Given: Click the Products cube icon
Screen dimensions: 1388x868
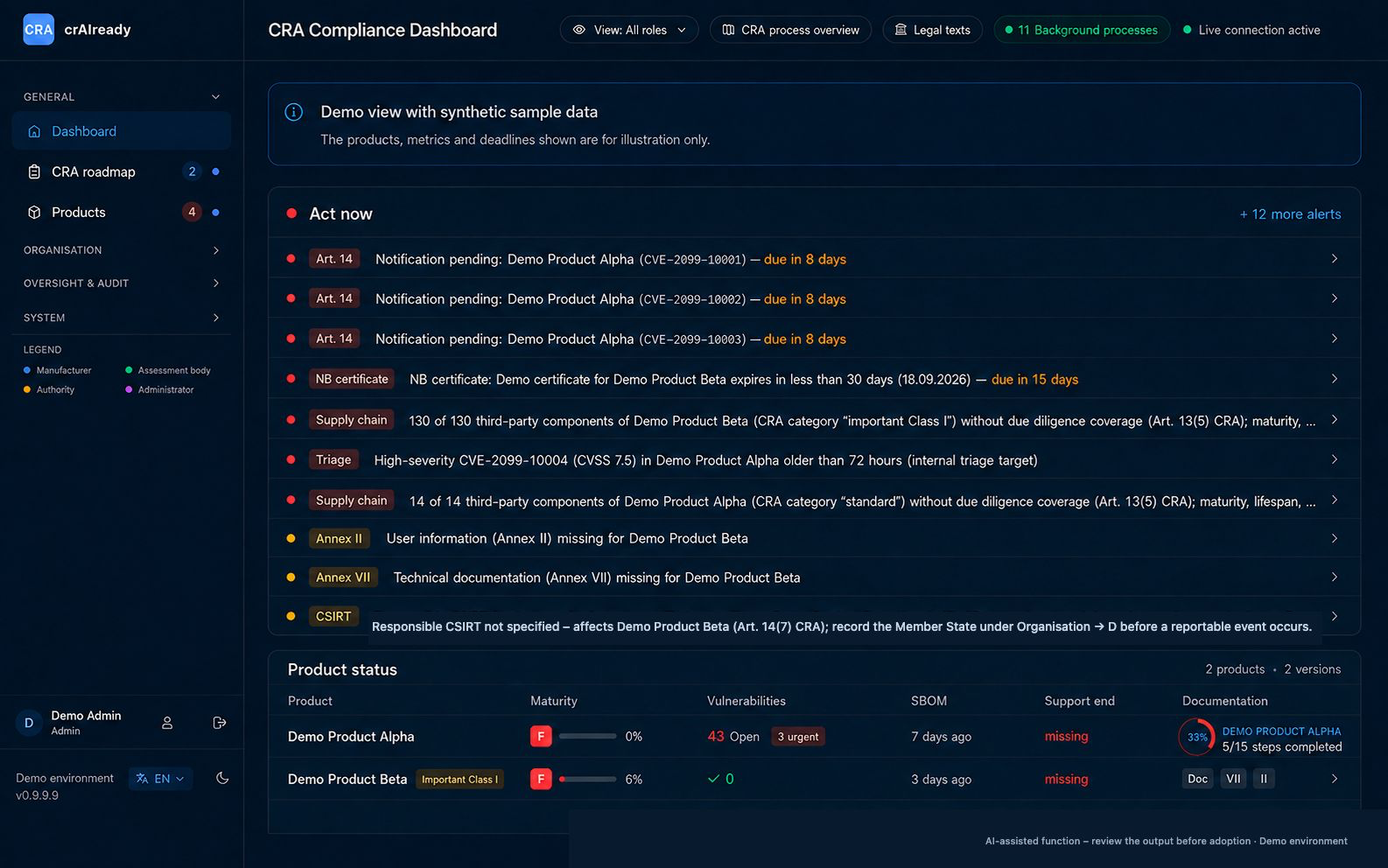Looking at the screenshot, I should coord(34,212).
